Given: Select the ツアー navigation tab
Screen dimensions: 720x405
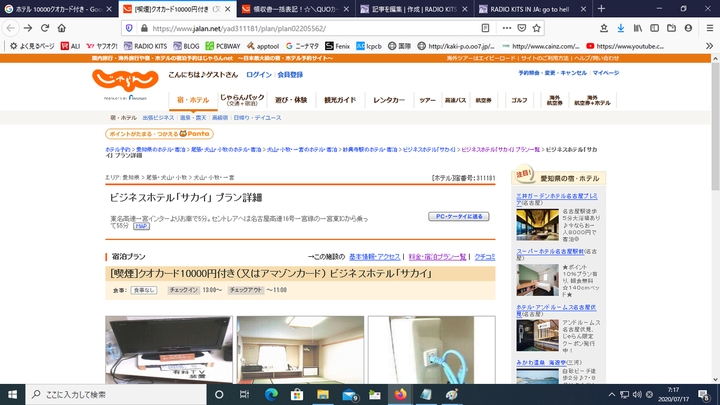Looking at the screenshot, I should tap(427, 100).
